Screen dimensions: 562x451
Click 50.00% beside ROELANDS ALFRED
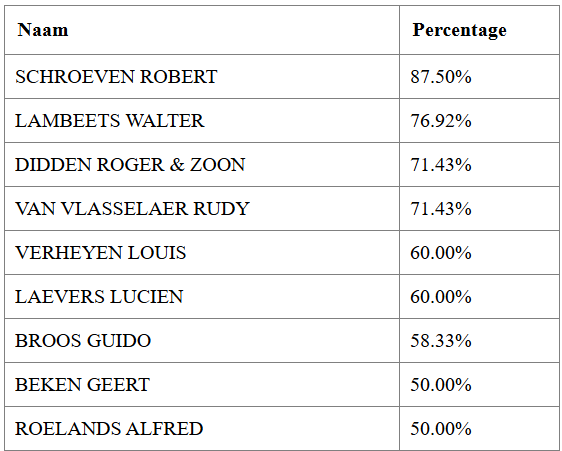tap(441, 429)
